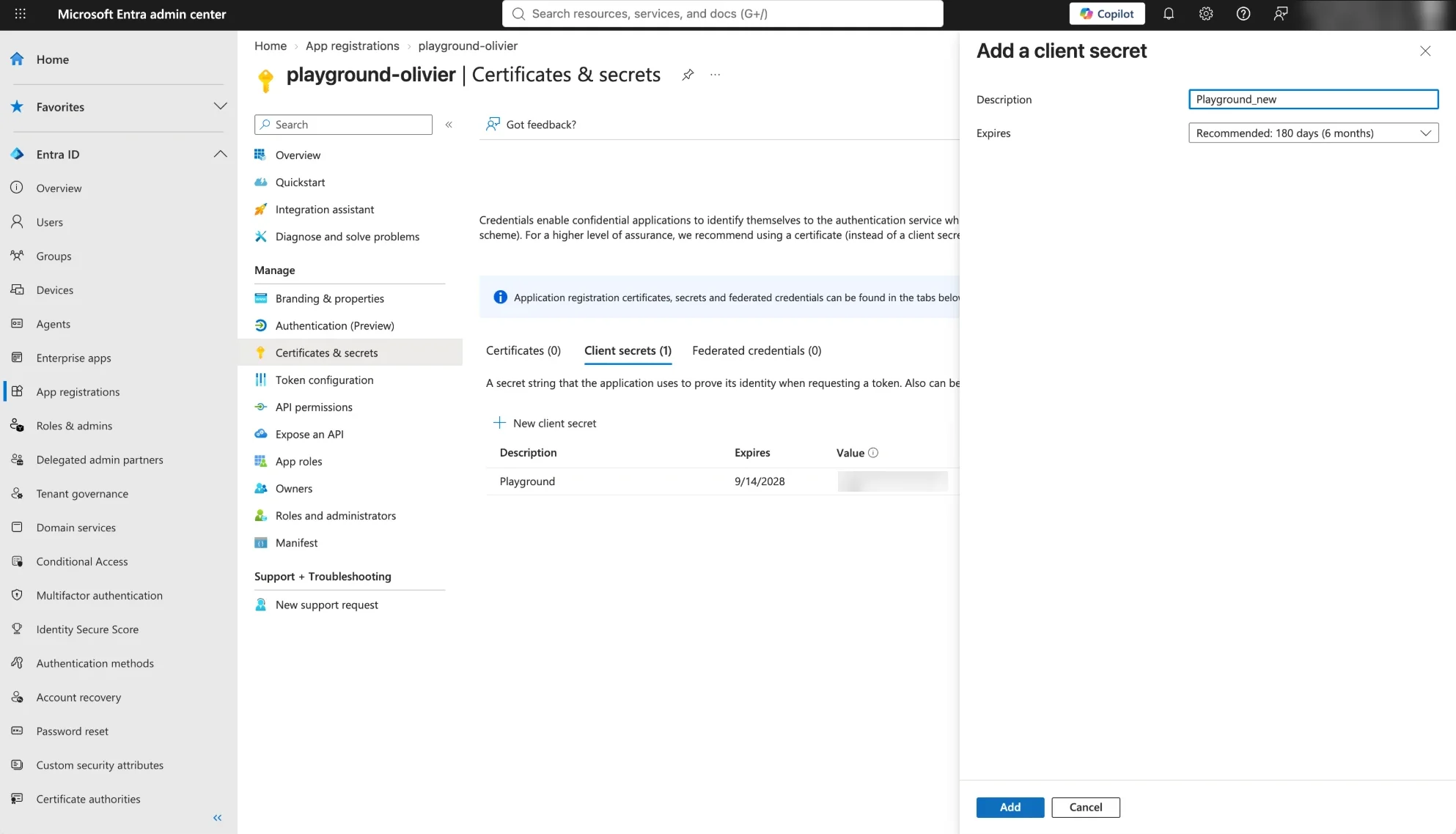Image resolution: width=1456 pixels, height=834 pixels.
Task: Open the settings gear in header
Action: 1206,14
